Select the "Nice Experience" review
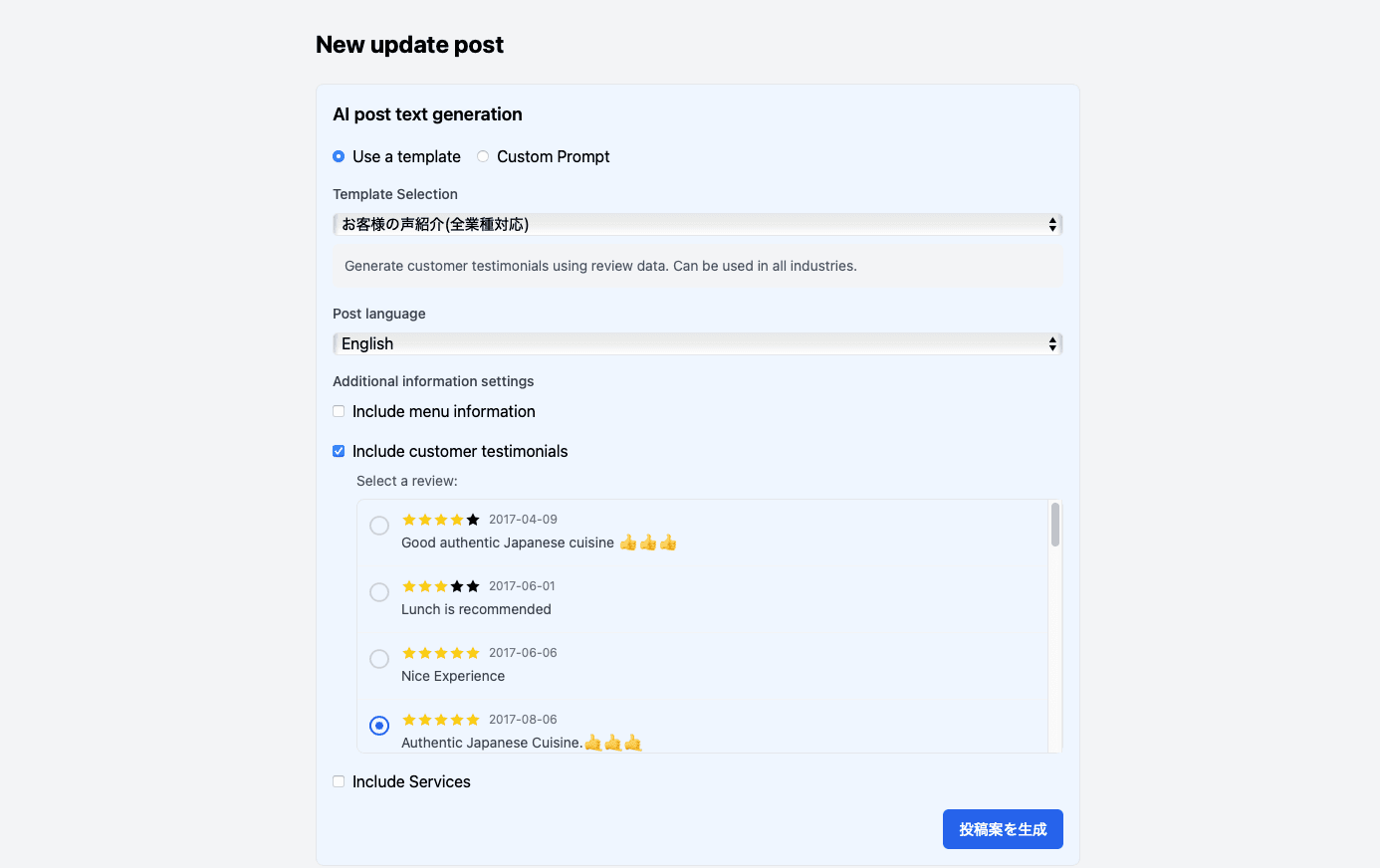The image size is (1380, 868). pos(378,658)
